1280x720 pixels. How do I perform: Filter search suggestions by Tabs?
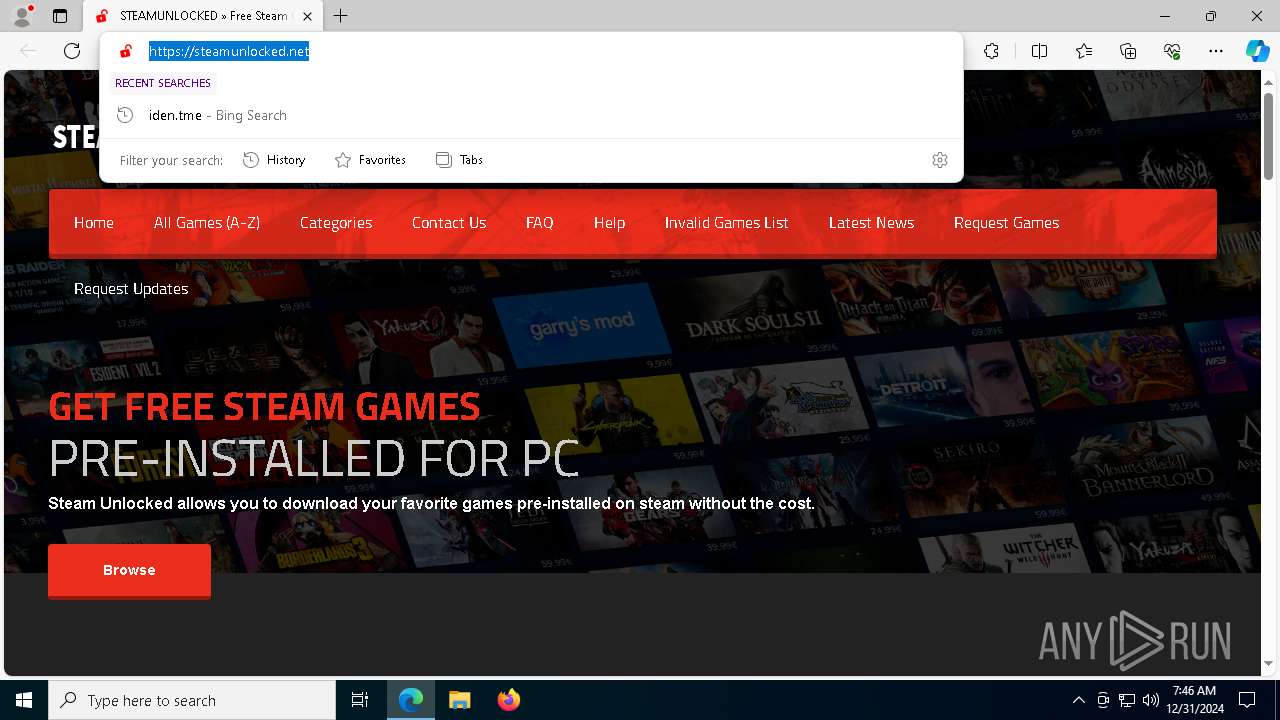point(459,160)
